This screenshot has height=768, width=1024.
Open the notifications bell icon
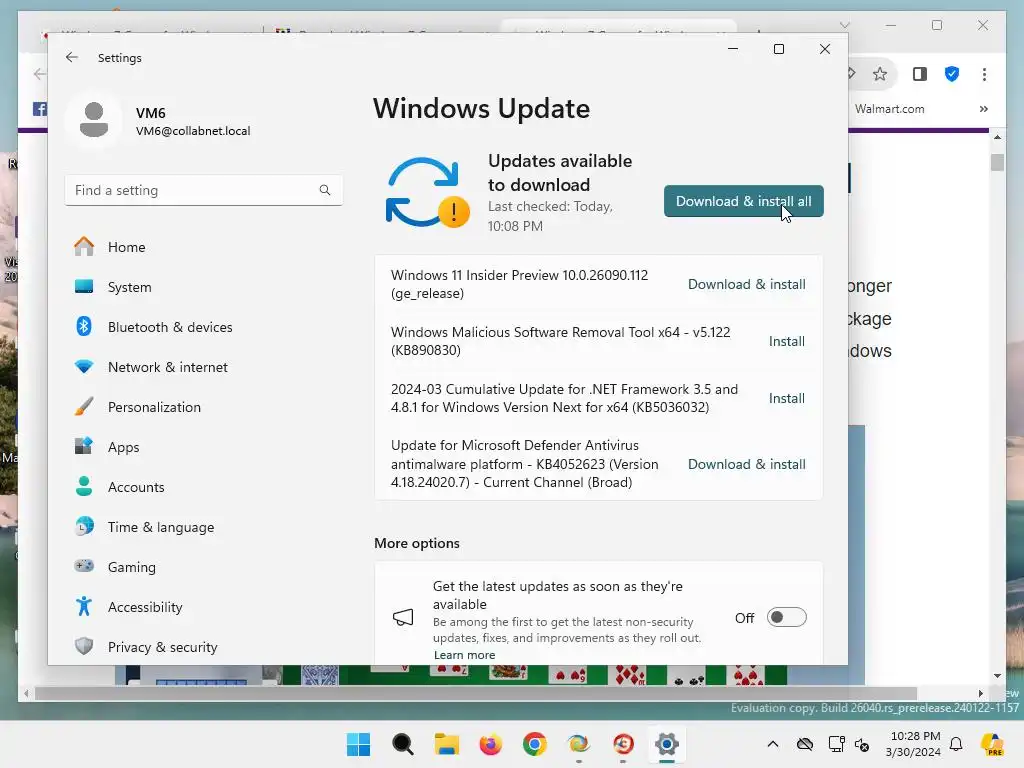(x=956, y=744)
